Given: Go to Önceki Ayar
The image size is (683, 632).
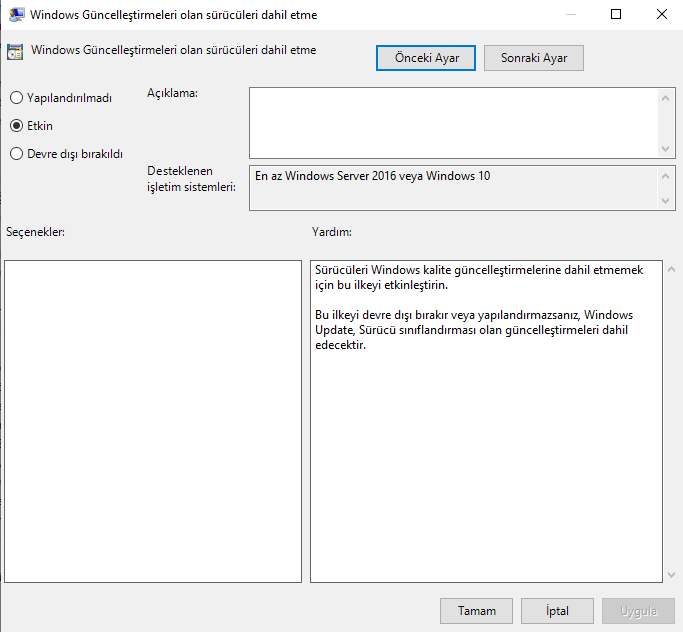Looking at the screenshot, I should [426, 58].
